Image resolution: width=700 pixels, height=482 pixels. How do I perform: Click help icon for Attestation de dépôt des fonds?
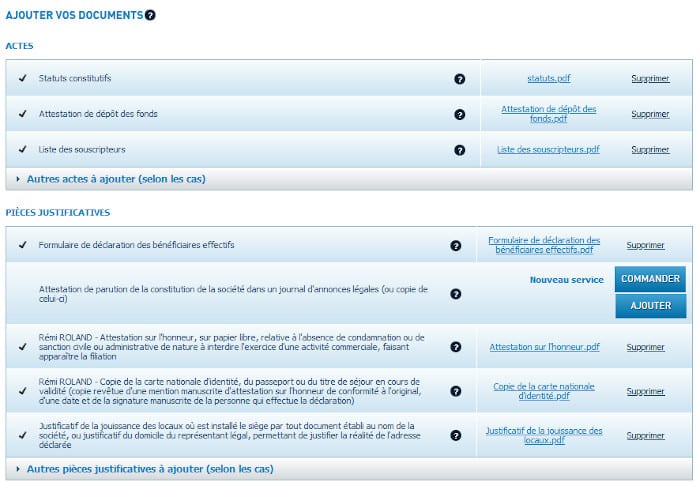click(459, 114)
